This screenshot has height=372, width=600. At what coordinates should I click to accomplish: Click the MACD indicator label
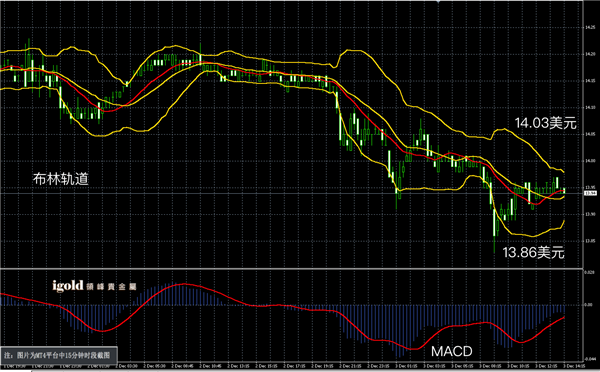point(452,351)
